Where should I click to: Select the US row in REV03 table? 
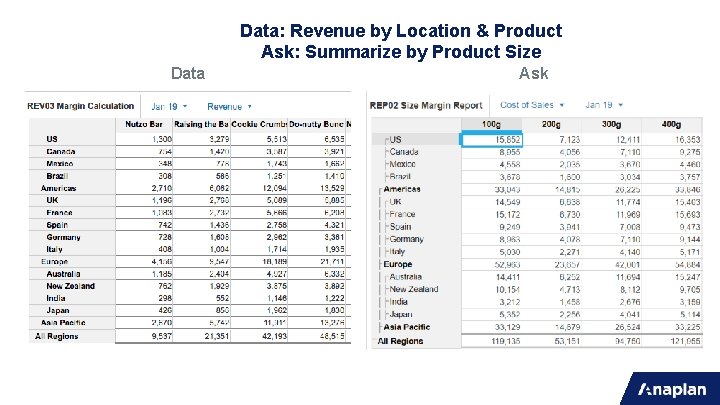[x=52, y=139]
